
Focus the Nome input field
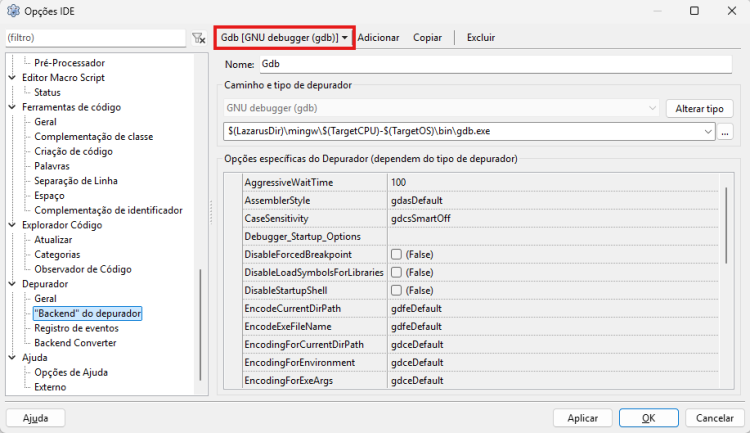(x=496, y=64)
